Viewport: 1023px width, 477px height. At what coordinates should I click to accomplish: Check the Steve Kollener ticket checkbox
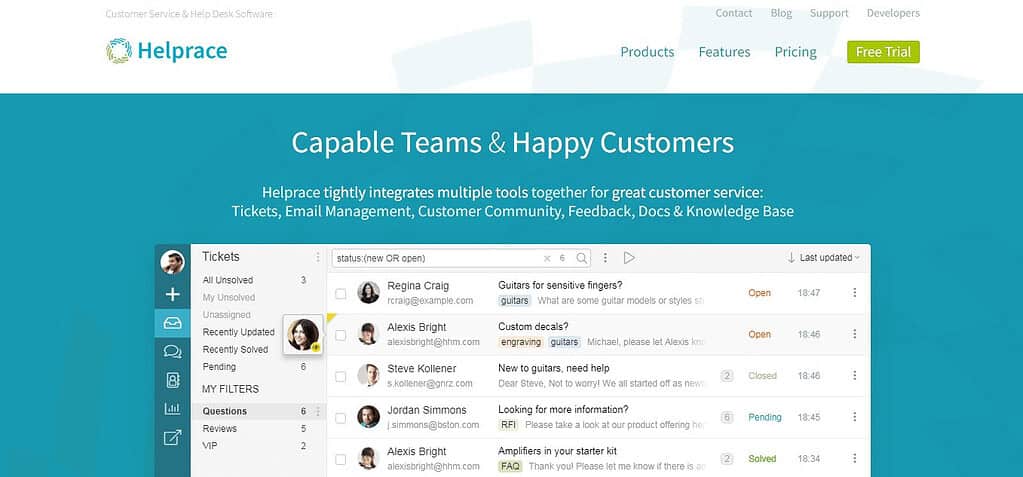tap(341, 377)
